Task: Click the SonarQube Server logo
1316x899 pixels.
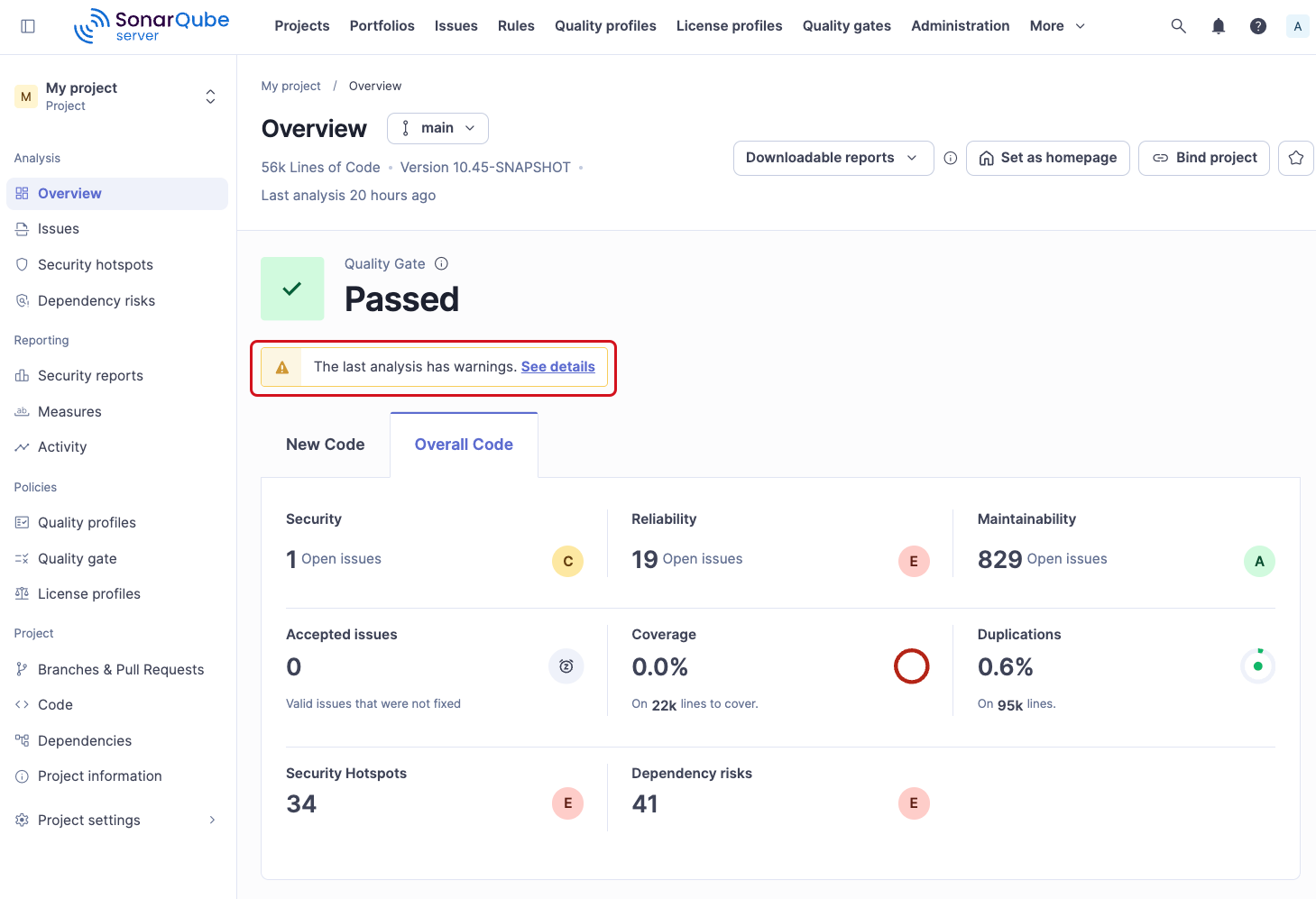Action: 151,25
